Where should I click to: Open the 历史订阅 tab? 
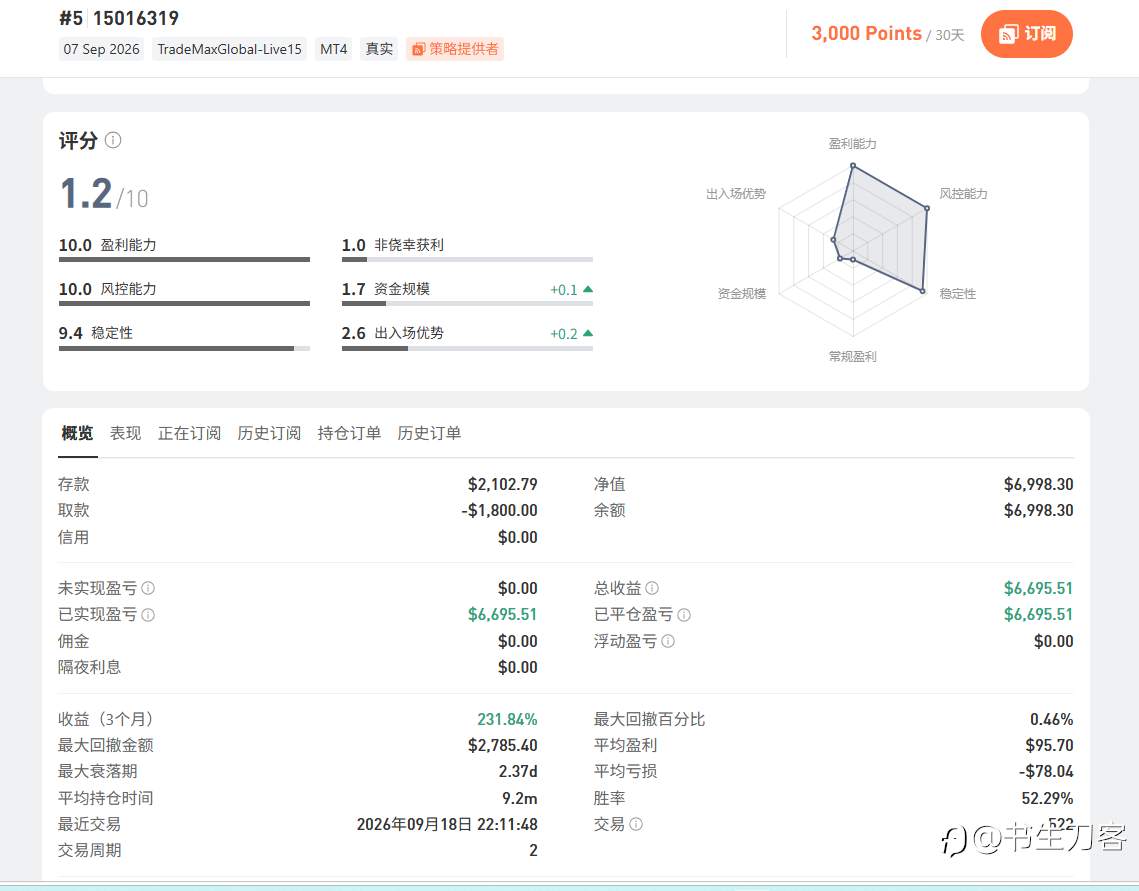tap(269, 434)
